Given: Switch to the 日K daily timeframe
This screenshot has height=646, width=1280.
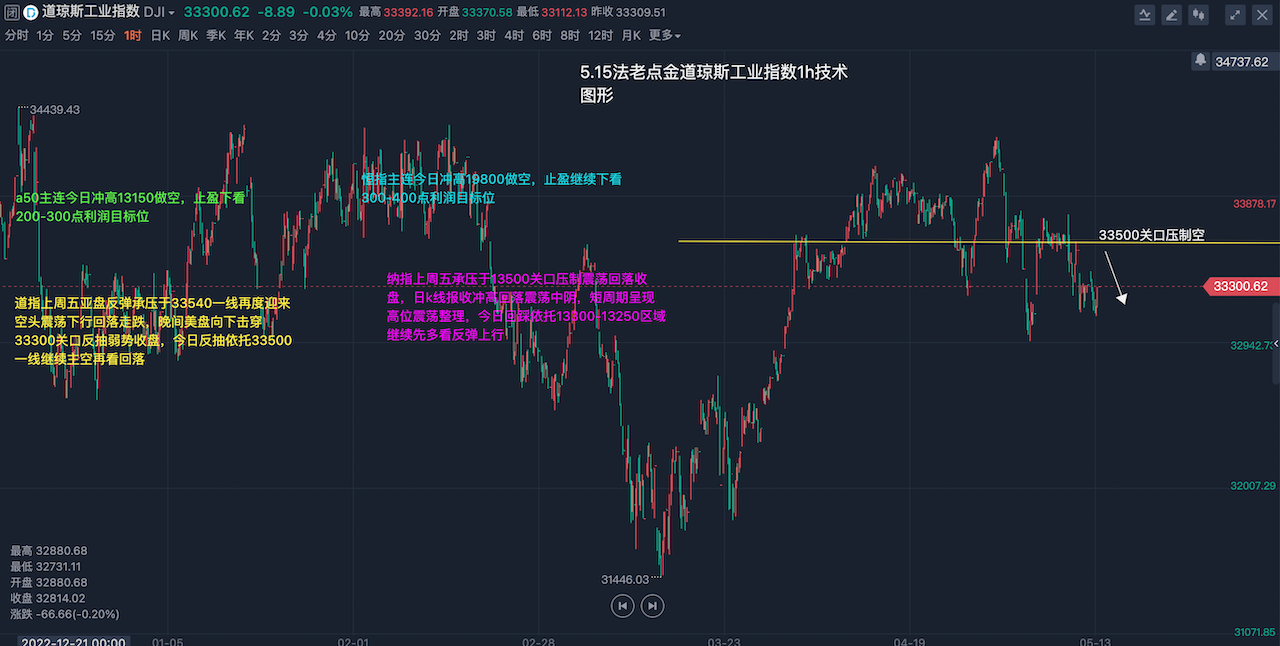Looking at the screenshot, I should tap(160, 35).
